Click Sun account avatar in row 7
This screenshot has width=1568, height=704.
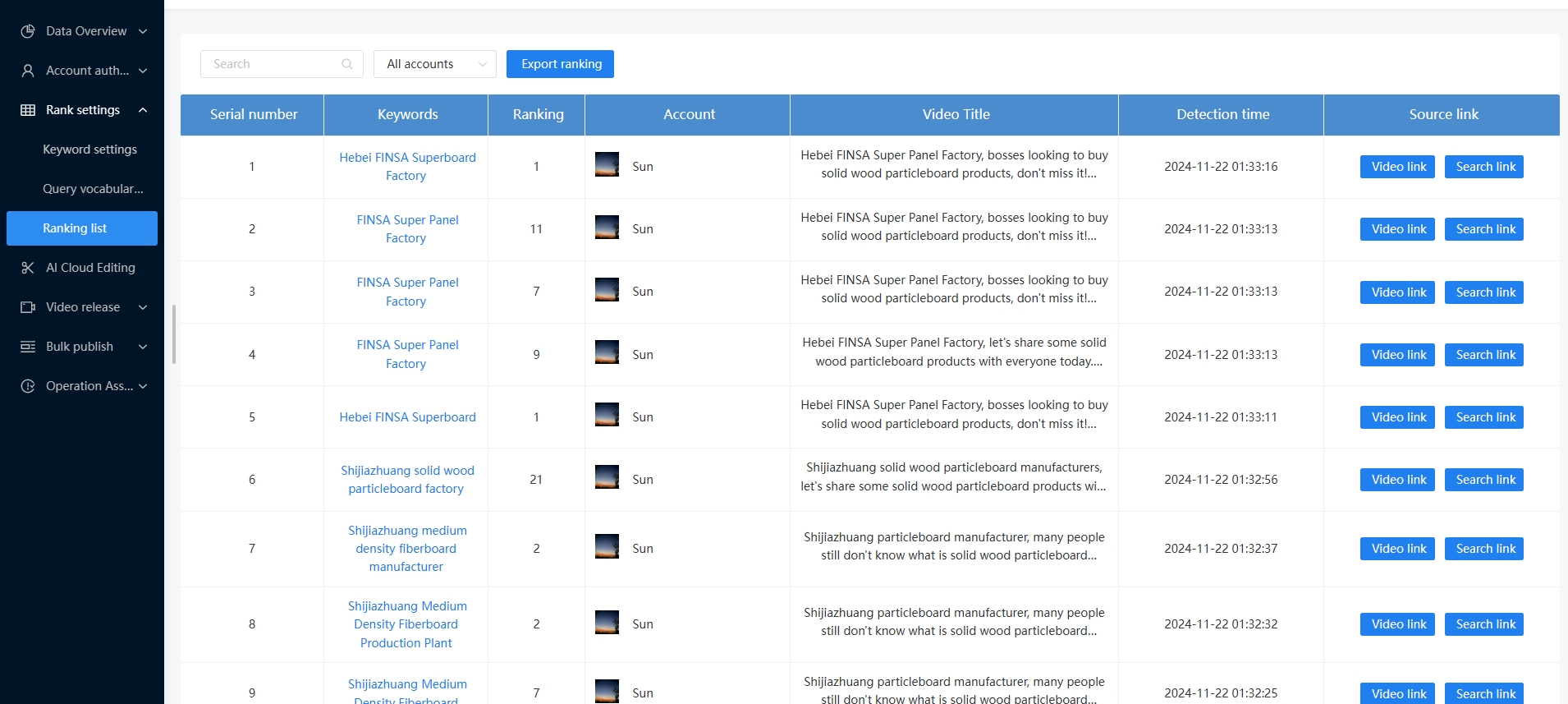click(607, 546)
